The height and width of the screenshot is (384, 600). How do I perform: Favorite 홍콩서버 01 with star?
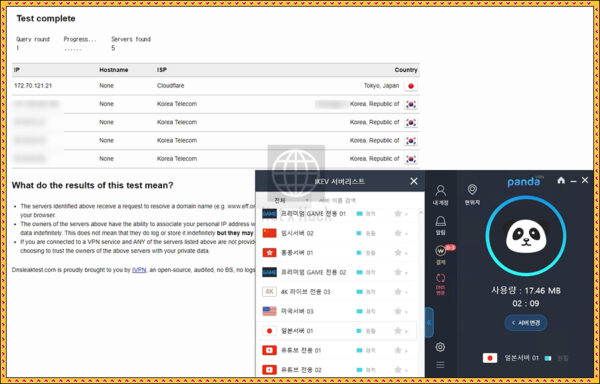(x=398, y=252)
